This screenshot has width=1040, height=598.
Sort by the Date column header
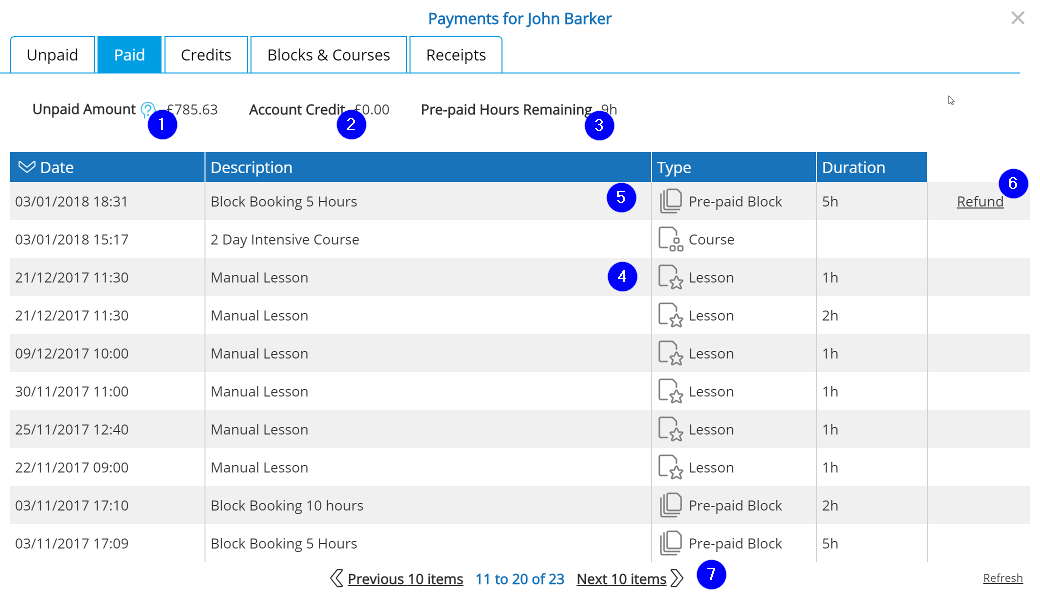tap(107, 167)
